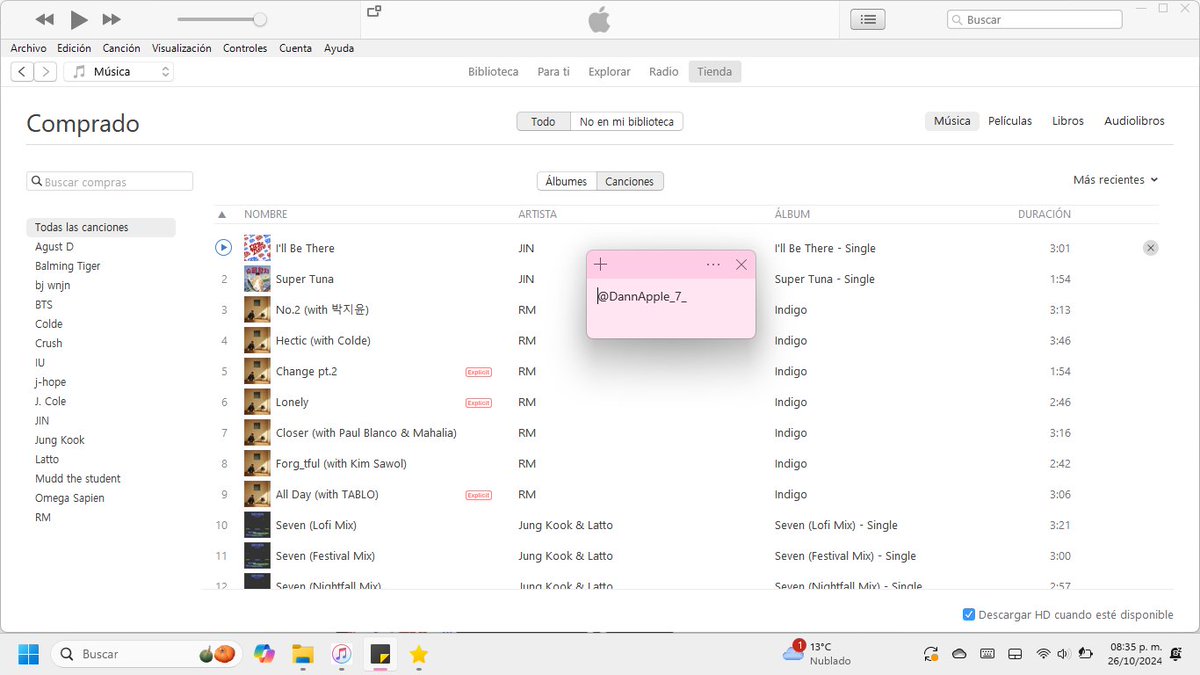Viewport: 1200px width, 675px height.
Task: Switch to the Para ti tab
Action: coord(553,72)
